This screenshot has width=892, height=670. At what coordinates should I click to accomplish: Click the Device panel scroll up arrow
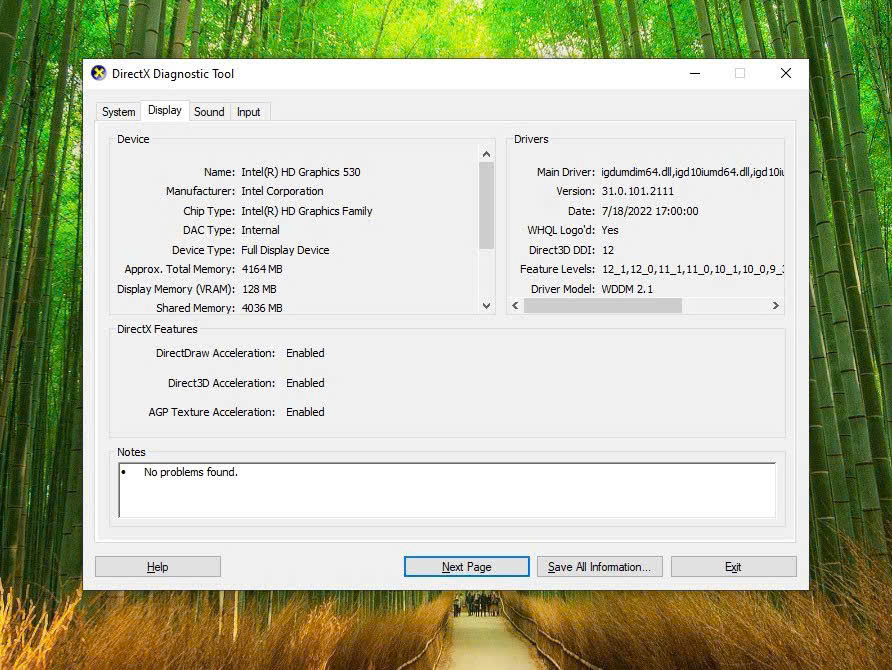click(487, 155)
